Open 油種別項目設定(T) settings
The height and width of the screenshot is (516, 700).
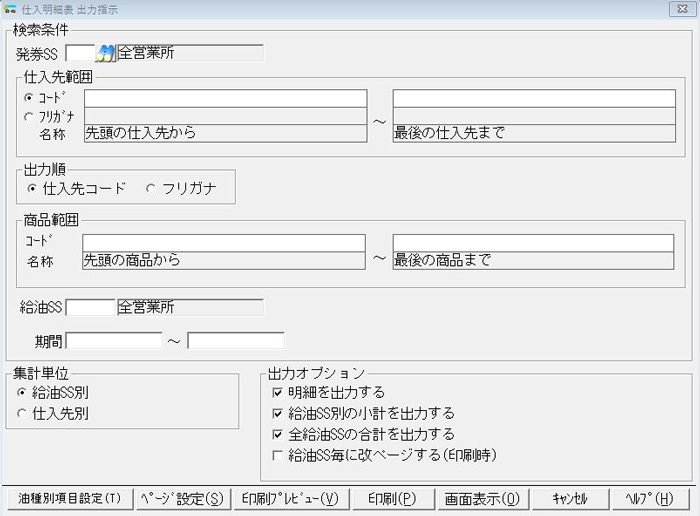tap(69, 498)
